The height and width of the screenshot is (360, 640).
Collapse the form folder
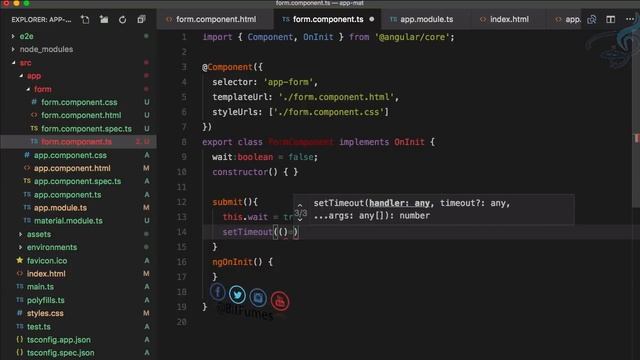28,89
